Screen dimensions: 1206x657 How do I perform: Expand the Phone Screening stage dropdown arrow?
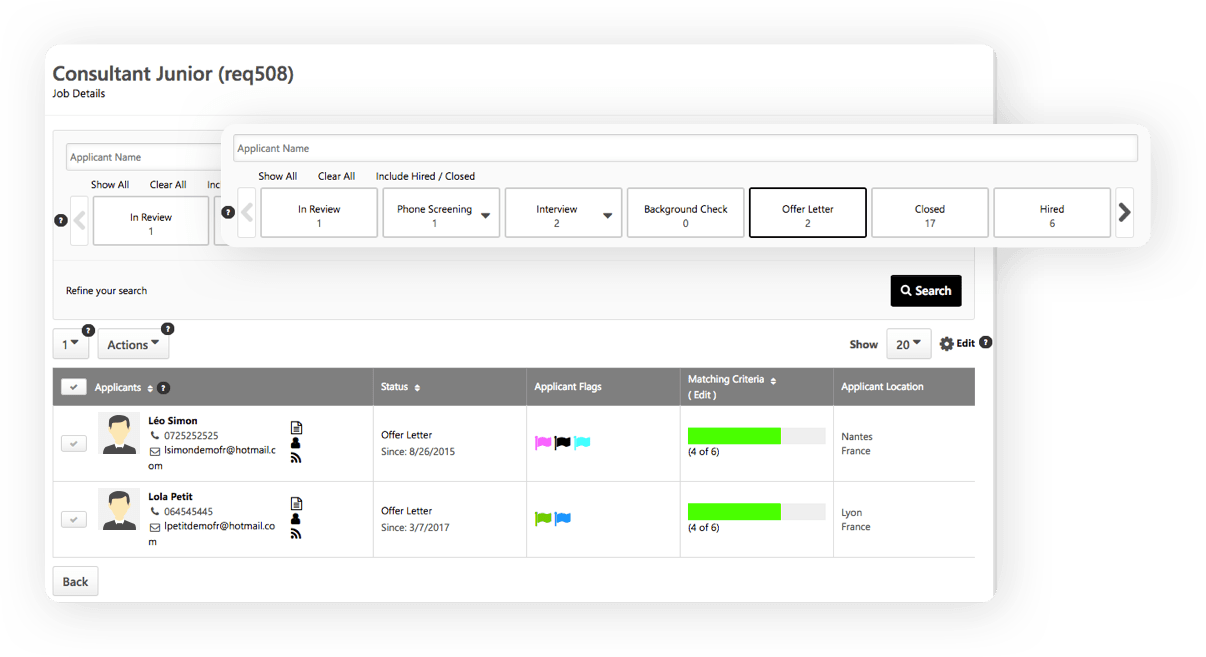[x=486, y=216]
